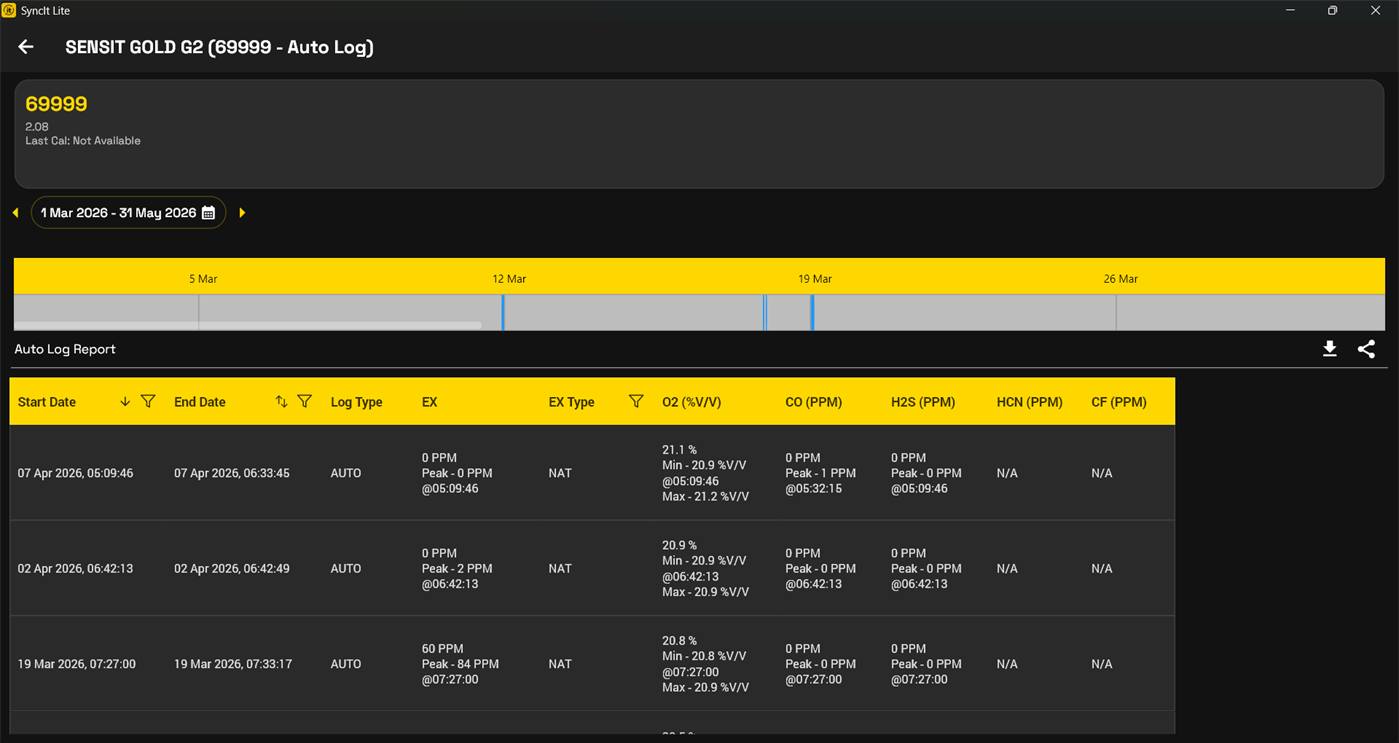Click the EX Type column header label
The width and height of the screenshot is (1399, 743).
(572, 402)
